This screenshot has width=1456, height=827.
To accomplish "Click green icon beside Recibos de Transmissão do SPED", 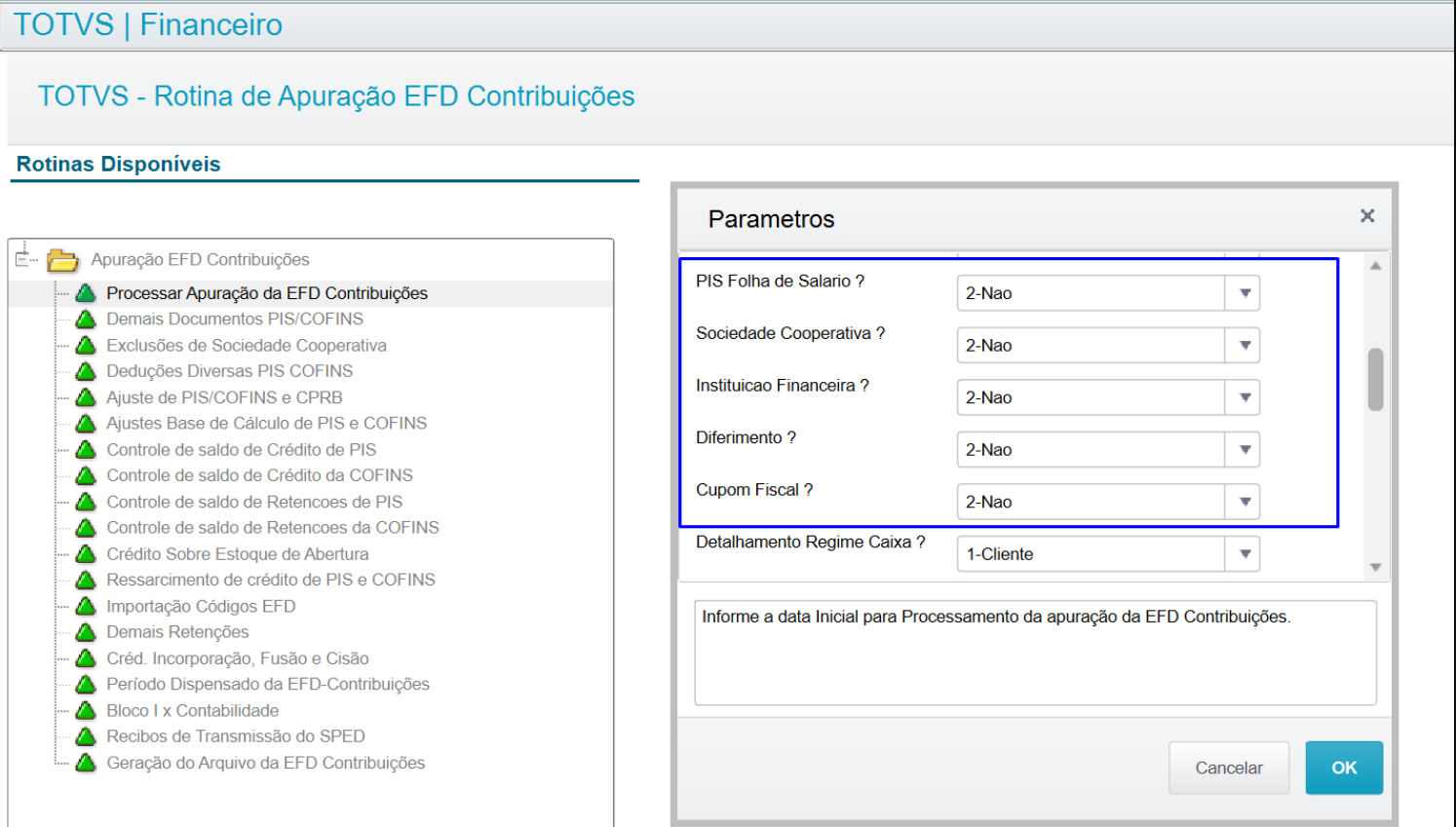I will pyautogui.click(x=86, y=736).
